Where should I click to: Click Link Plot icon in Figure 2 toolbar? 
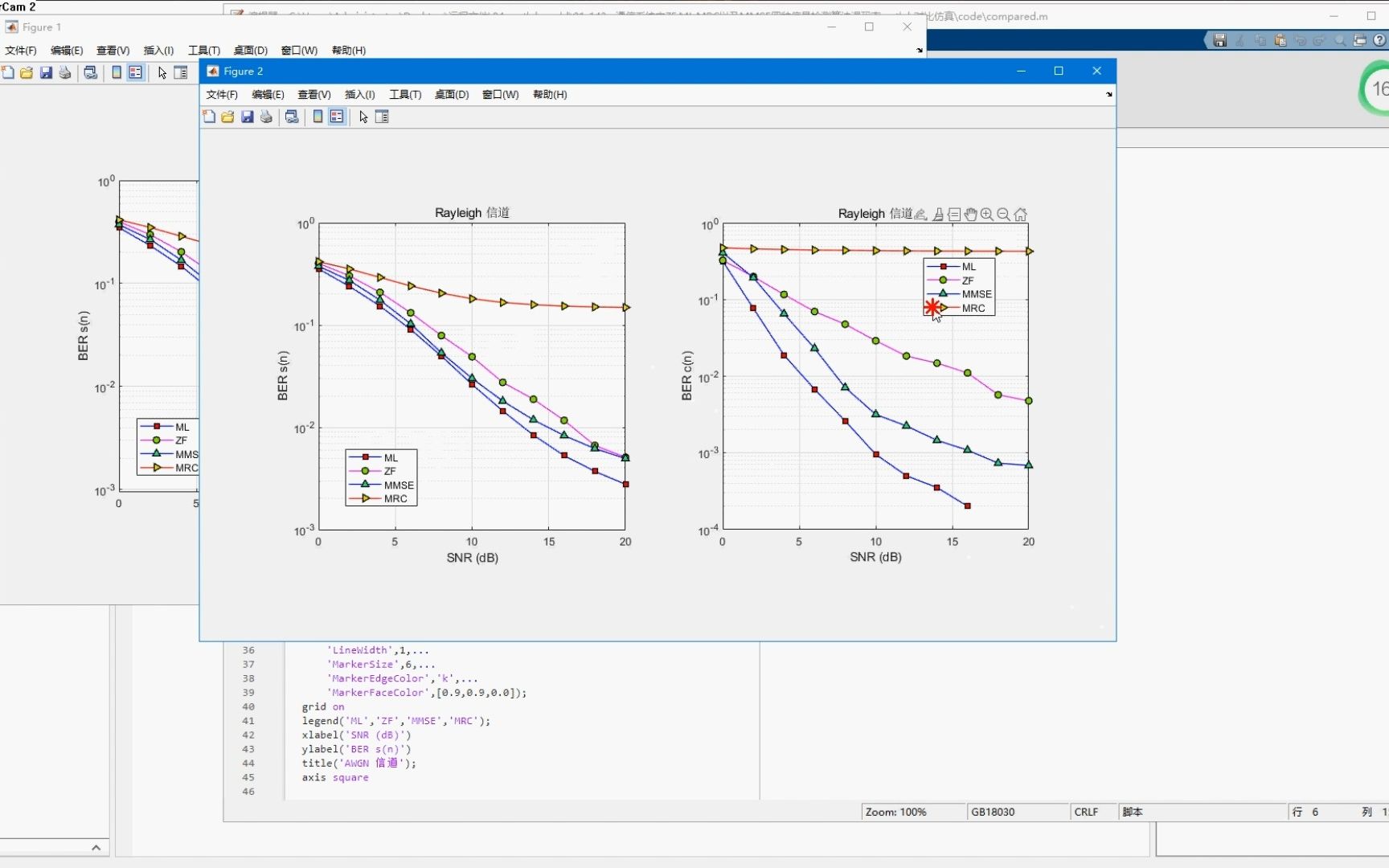click(292, 117)
